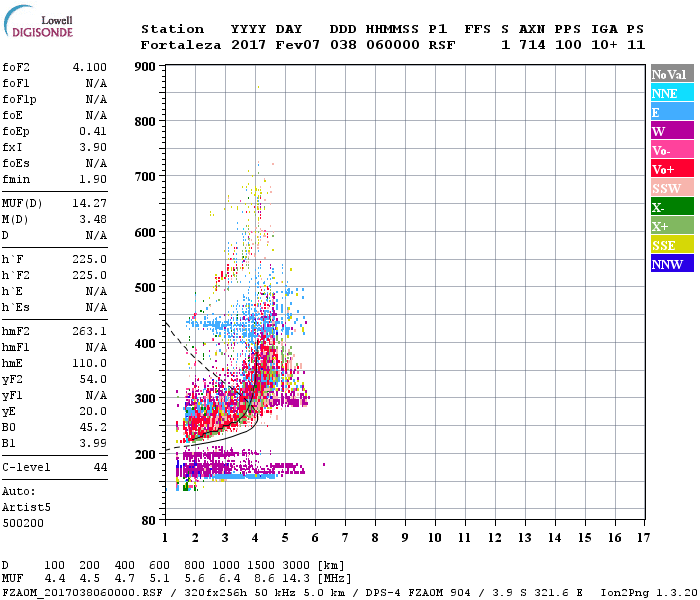Select the E blue legend swatch
The height and width of the screenshot is (600, 700).
[x=672, y=112]
